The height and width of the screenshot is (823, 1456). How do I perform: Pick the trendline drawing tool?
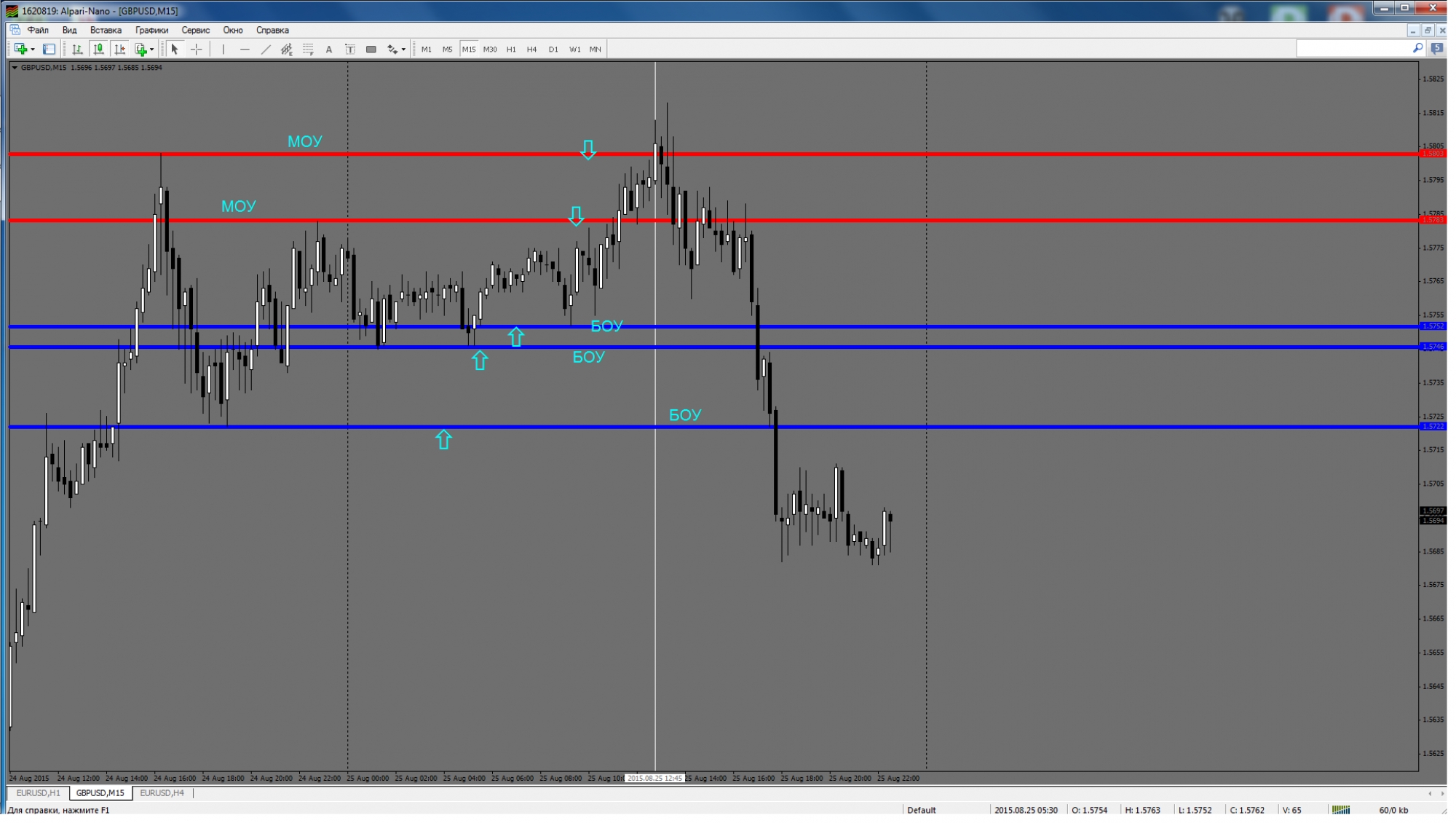266,50
